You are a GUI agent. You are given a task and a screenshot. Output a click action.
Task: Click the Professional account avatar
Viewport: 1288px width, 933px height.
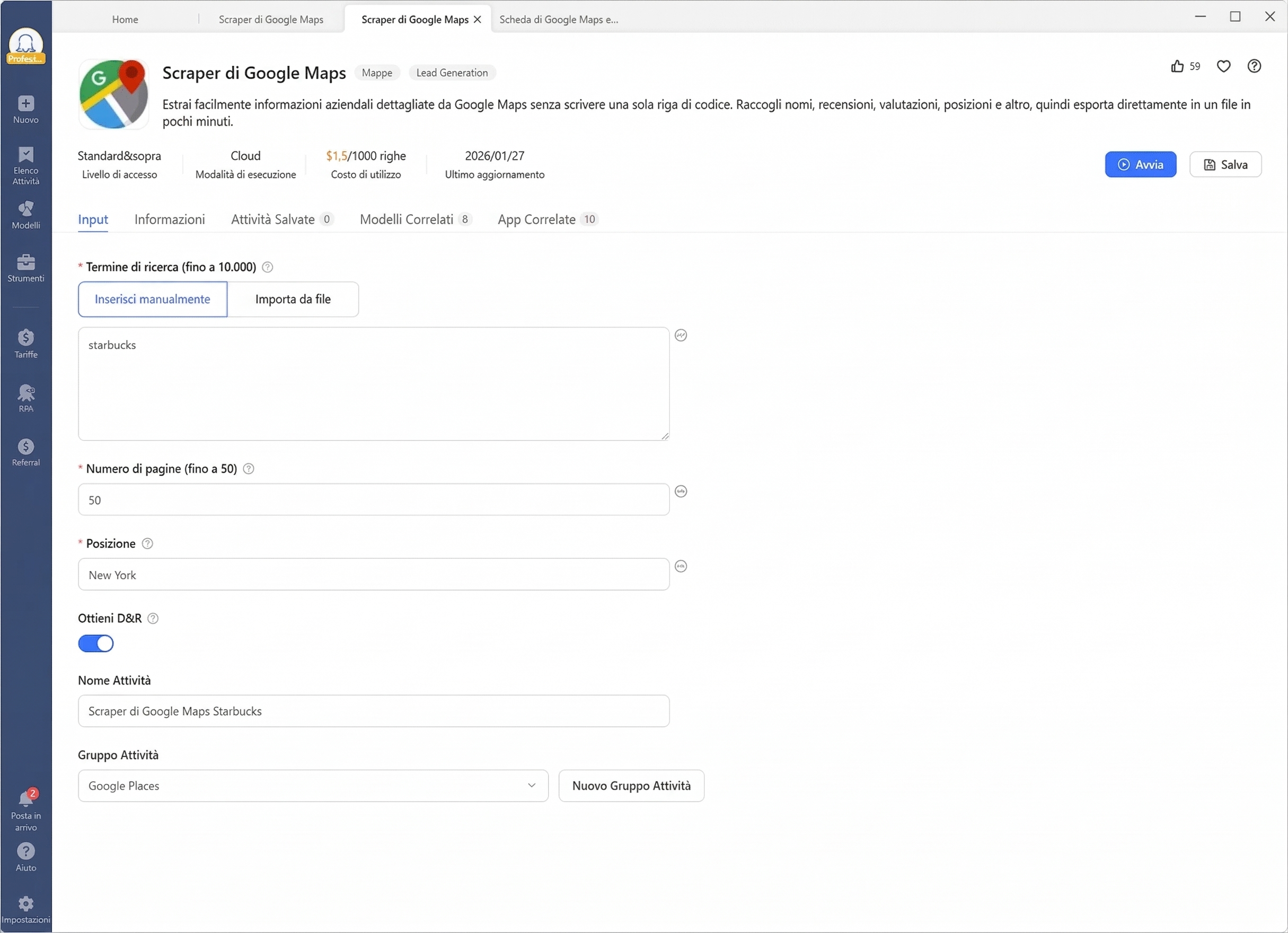(x=25, y=46)
